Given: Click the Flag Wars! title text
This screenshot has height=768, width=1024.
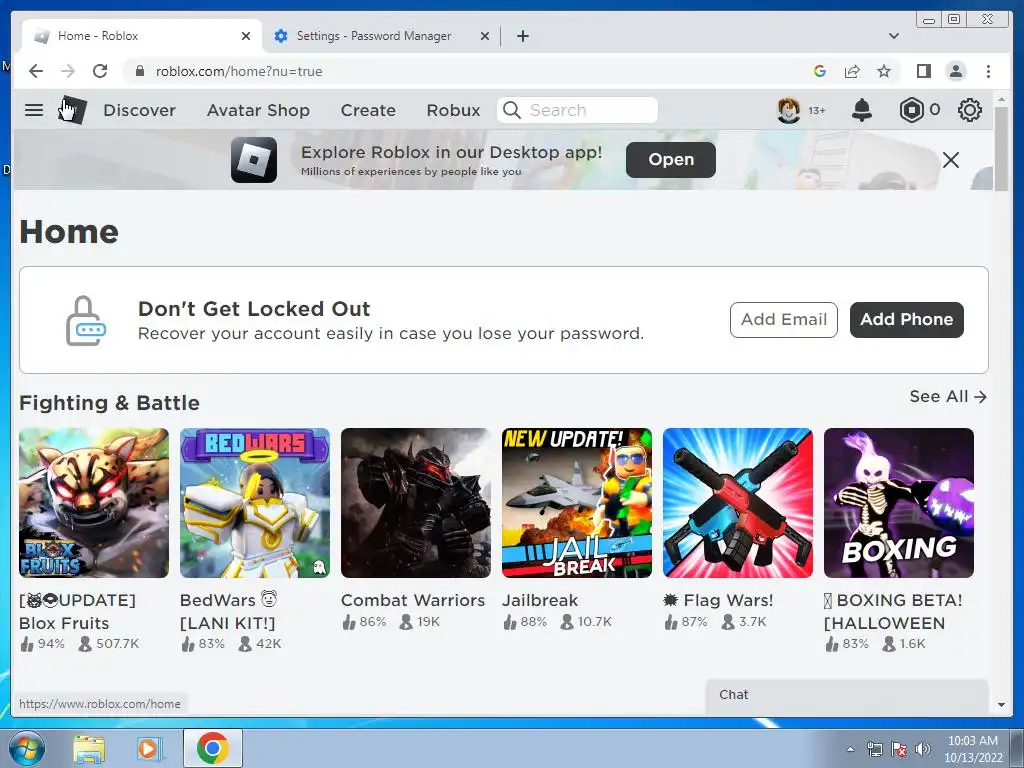Looking at the screenshot, I should click(x=718, y=600).
